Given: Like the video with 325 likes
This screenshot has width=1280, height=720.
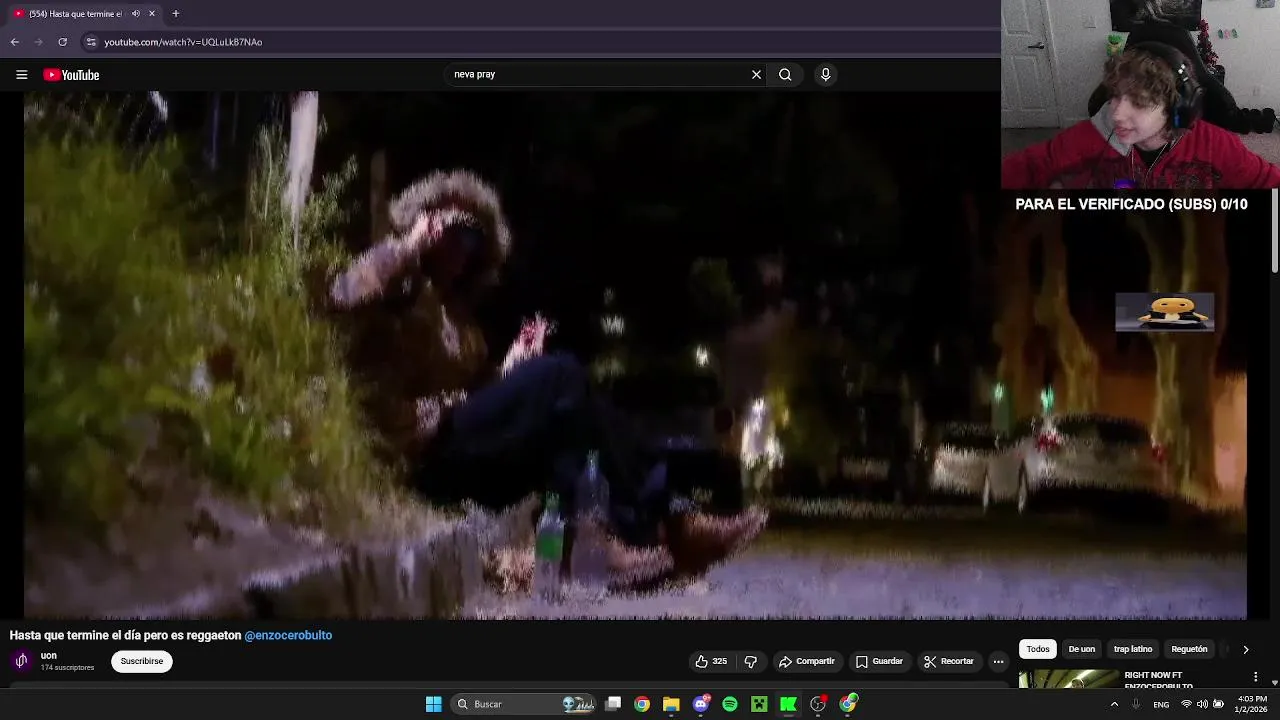Looking at the screenshot, I should pyautogui.click(x=711, y=661).
